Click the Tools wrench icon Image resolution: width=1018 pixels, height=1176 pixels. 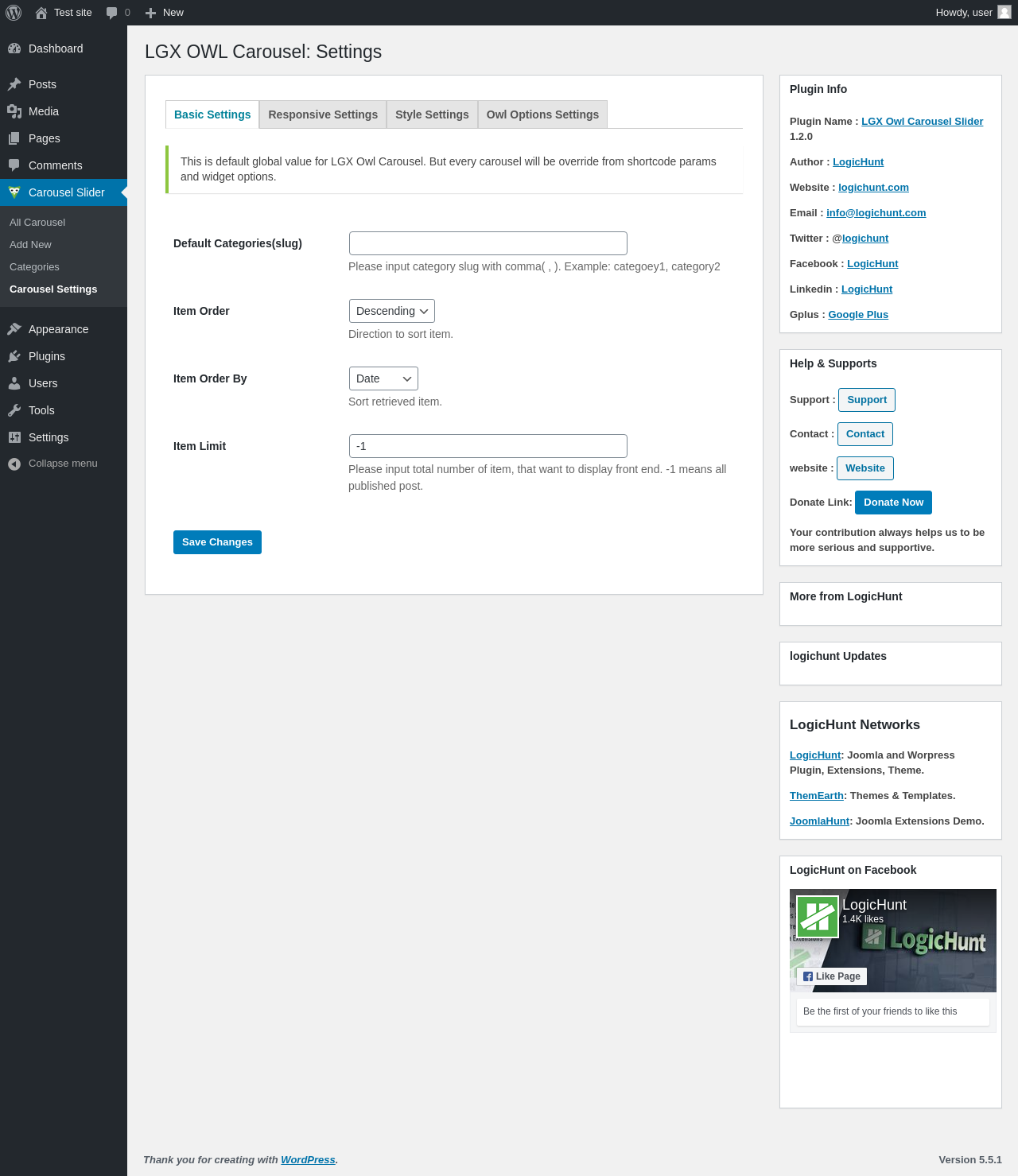(x=14, y=410)
